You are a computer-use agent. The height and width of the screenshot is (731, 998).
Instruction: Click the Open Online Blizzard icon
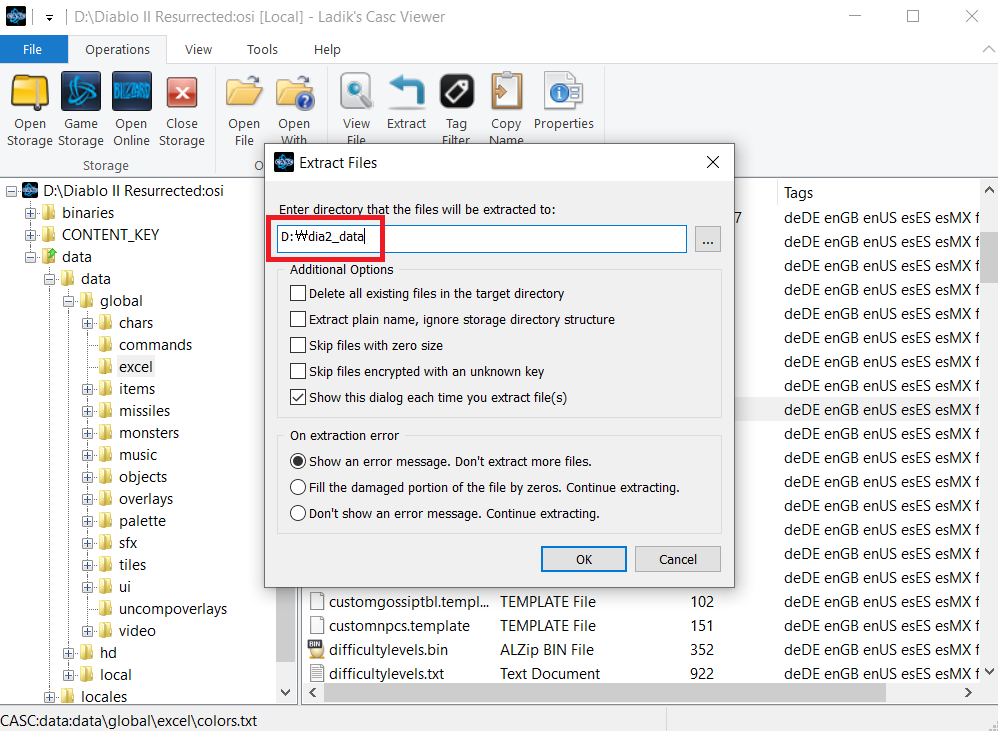click(x=132, y=92)
